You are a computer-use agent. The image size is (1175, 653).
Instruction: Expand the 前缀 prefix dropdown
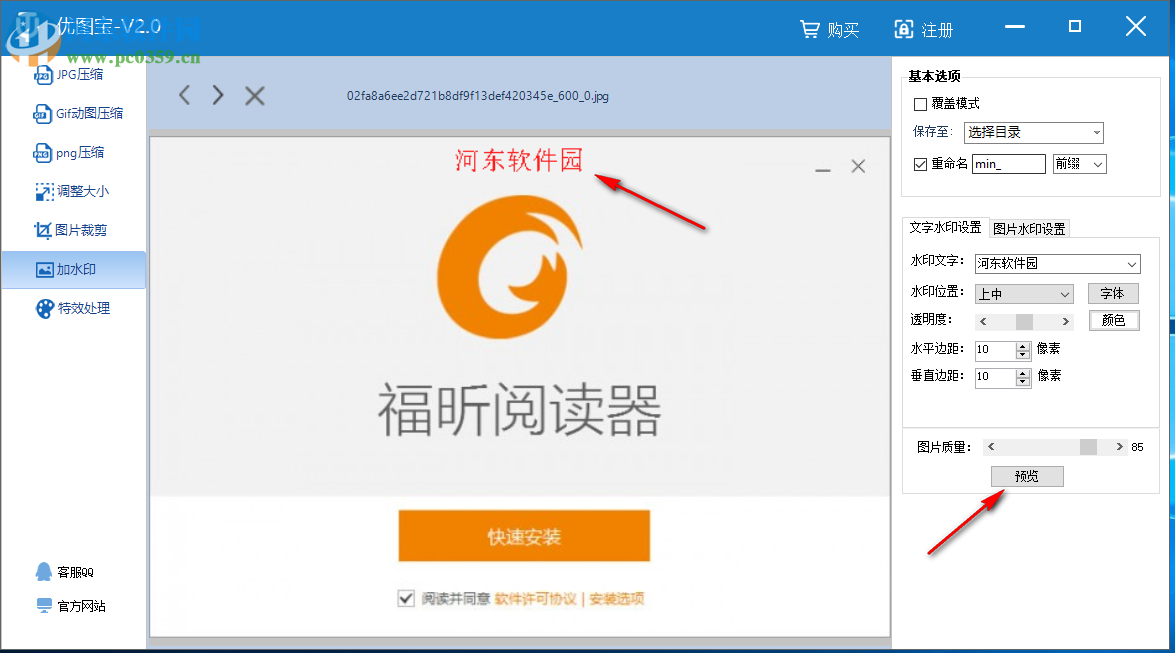1079,164
